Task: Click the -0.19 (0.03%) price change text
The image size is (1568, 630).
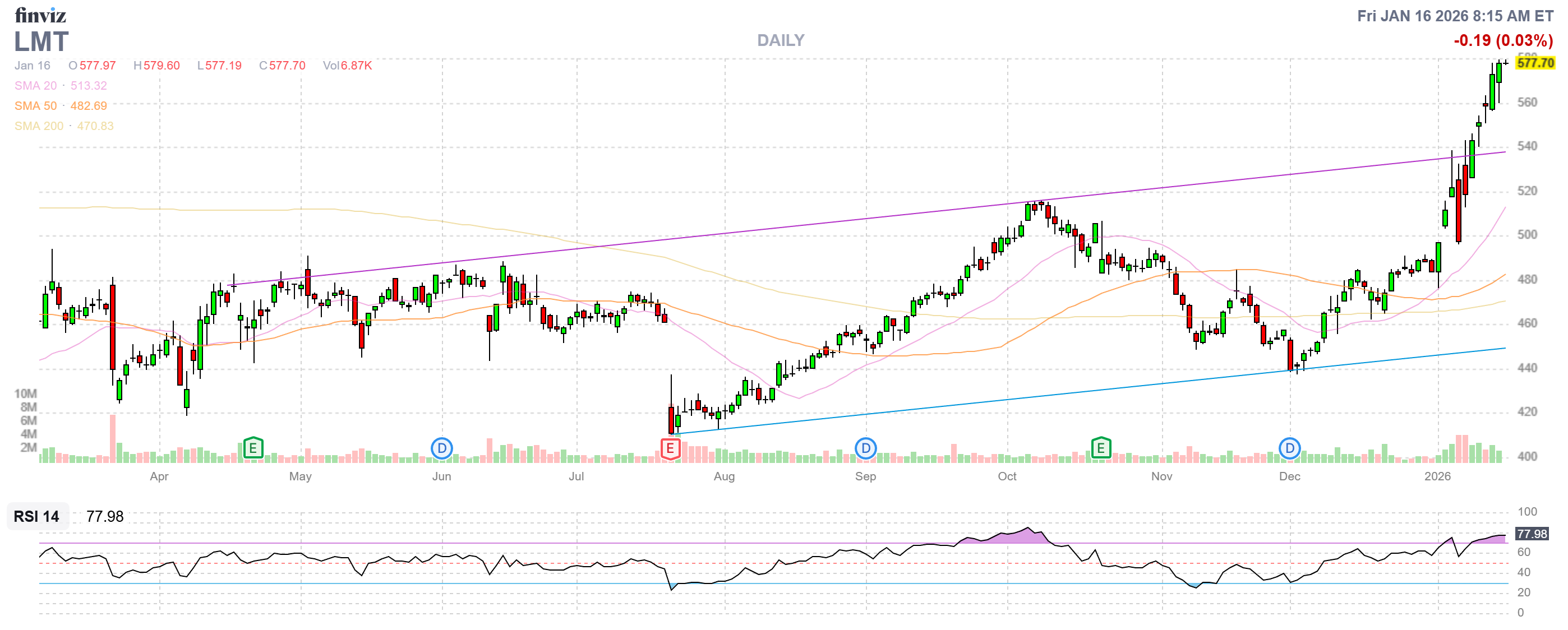Action: coord(1503,40)
